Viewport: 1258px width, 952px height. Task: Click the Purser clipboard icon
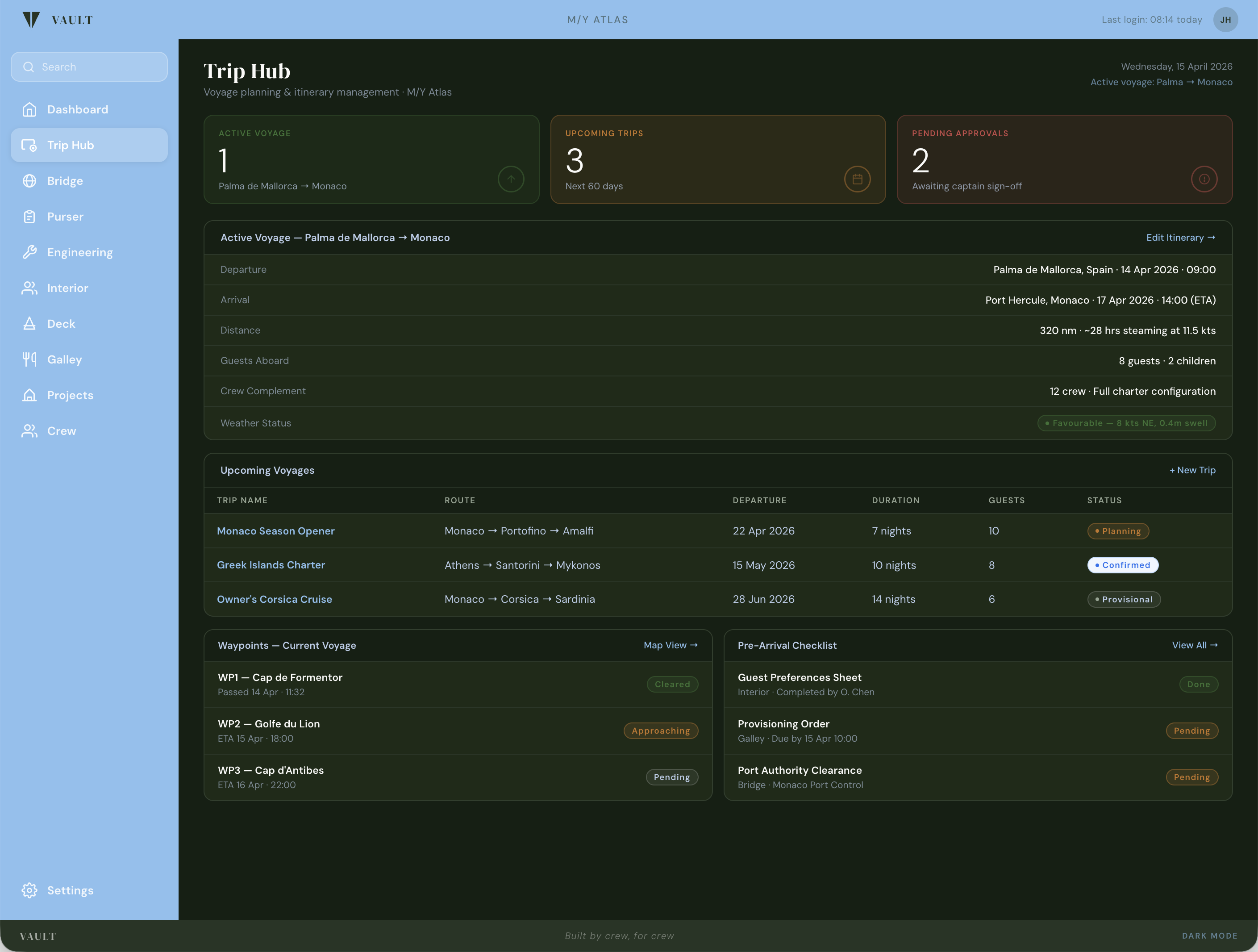pyautogui.click(x=29, y=217)
